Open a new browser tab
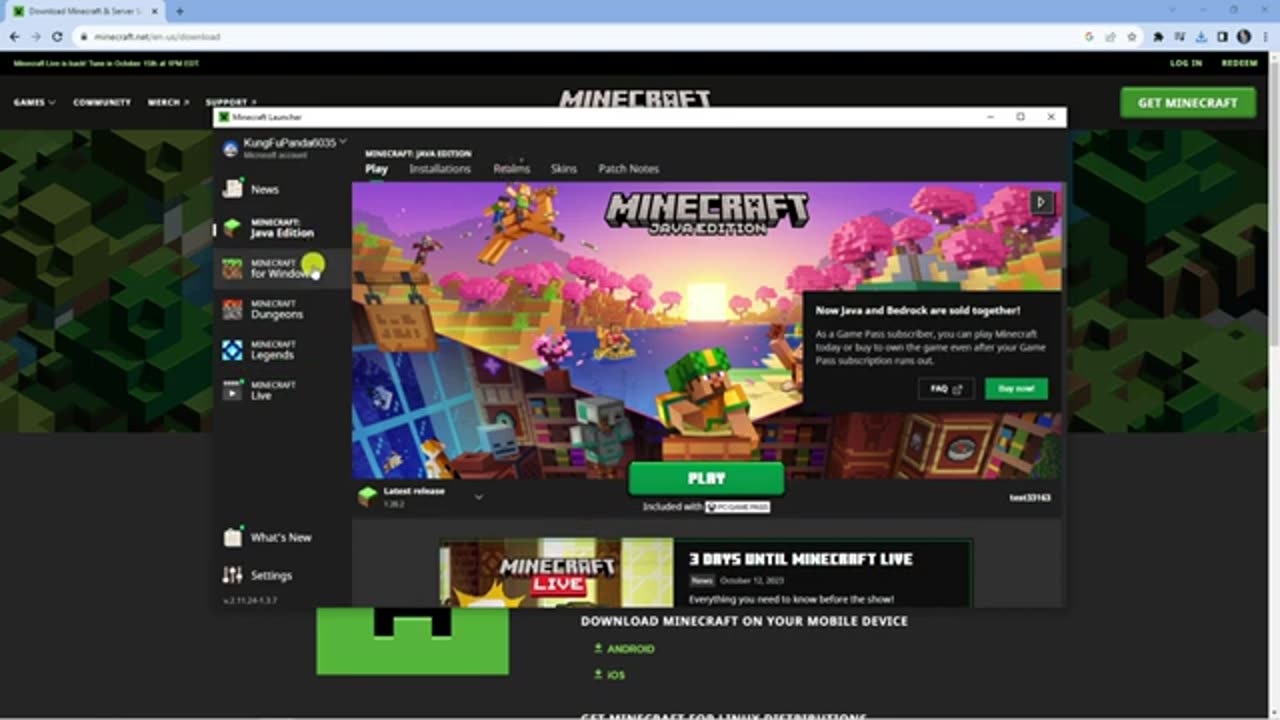 click(x=180, y=11)
